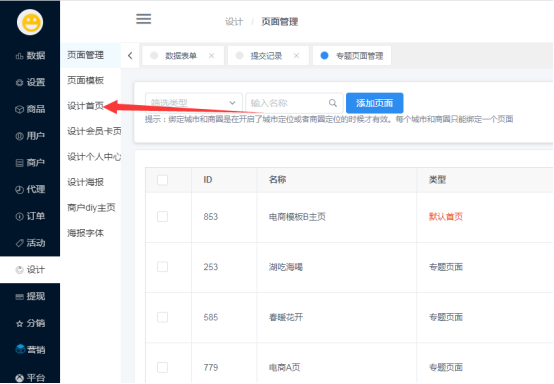
Task: Click the ID cell 853
Action: pyautogui.click(x=211, y=217)
